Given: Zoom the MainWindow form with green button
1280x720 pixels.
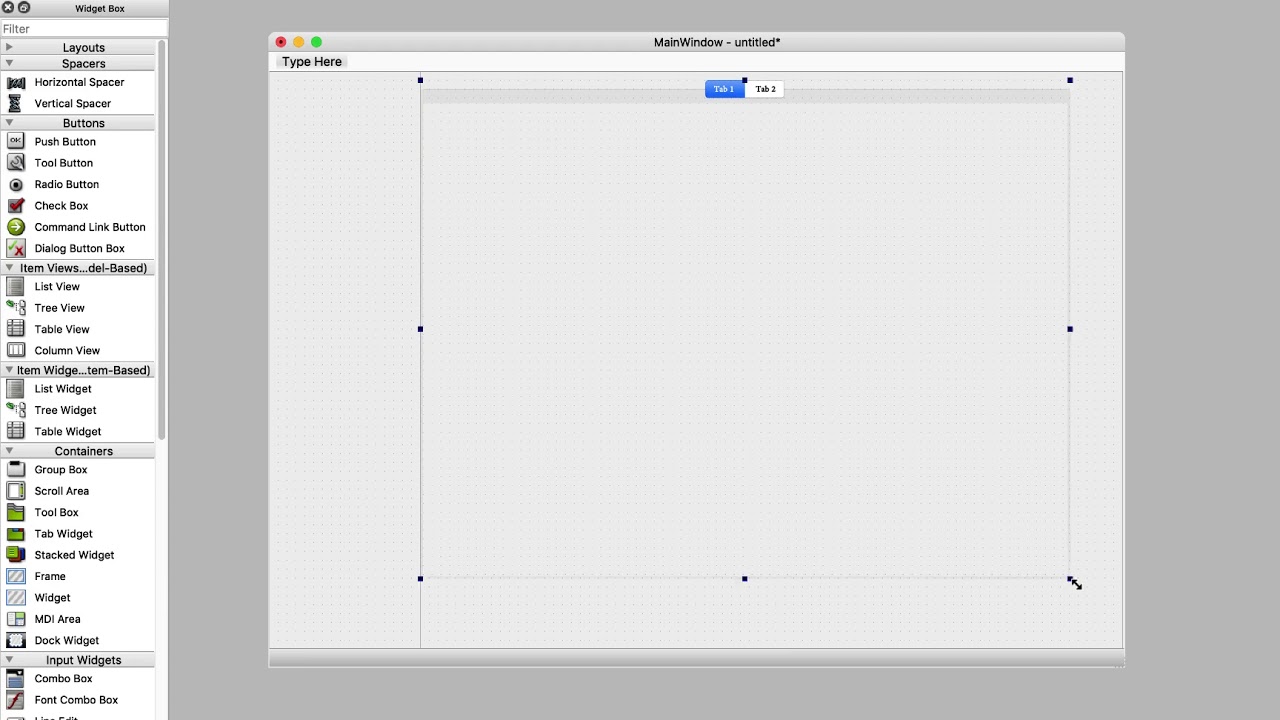Looking at the screenshot, I should 317,42.
